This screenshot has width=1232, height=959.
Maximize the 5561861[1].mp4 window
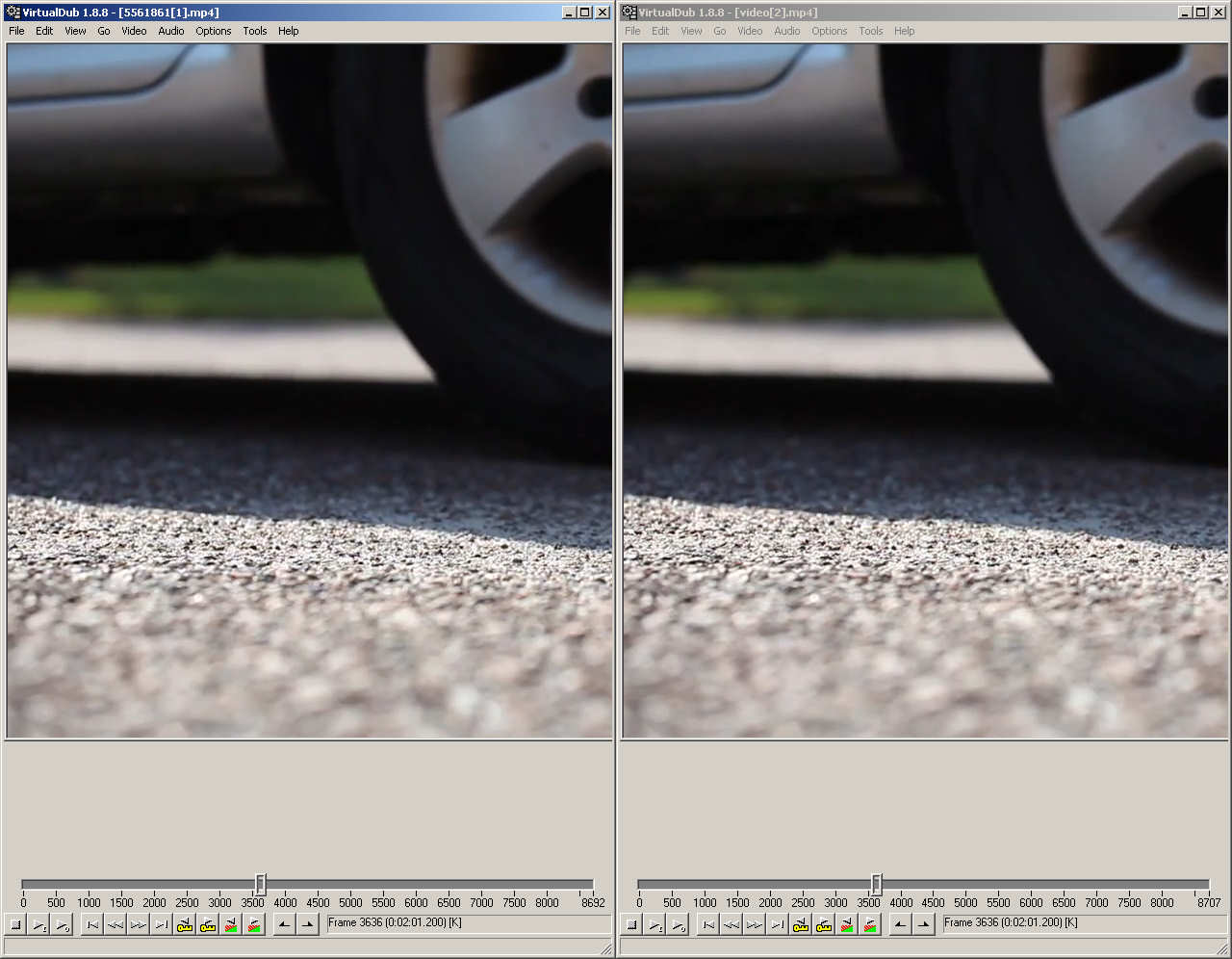point(584,13)
